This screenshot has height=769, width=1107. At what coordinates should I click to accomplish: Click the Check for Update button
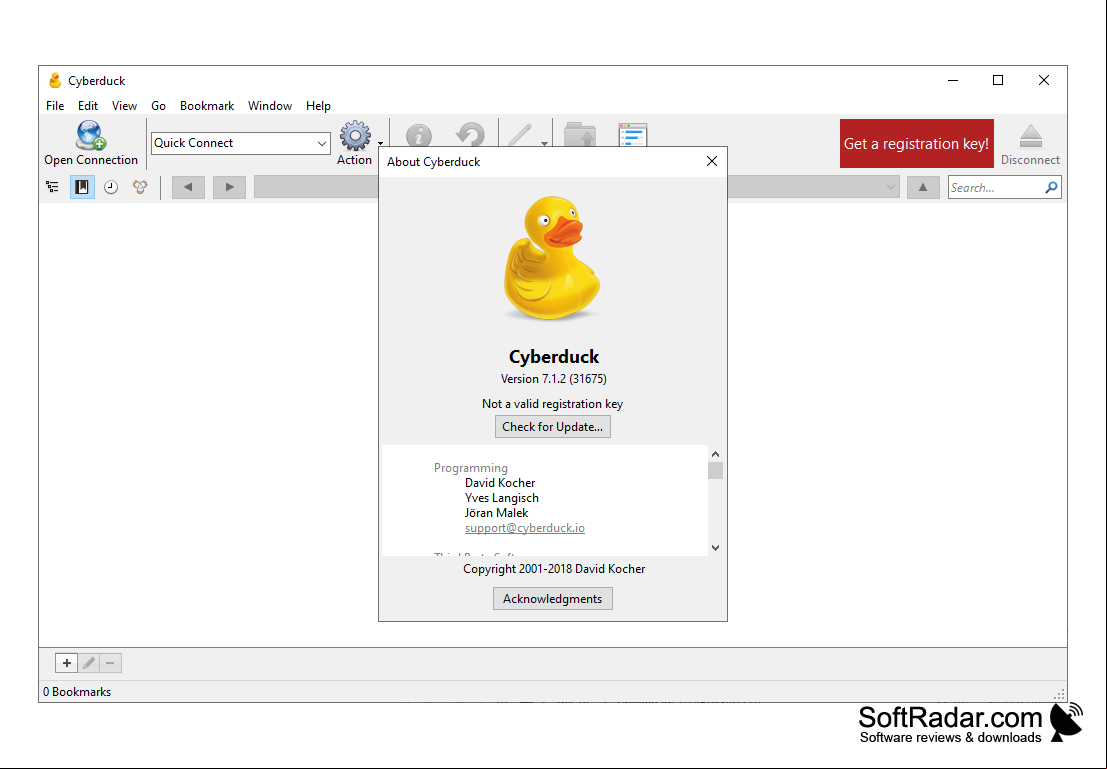click(553, 427)
